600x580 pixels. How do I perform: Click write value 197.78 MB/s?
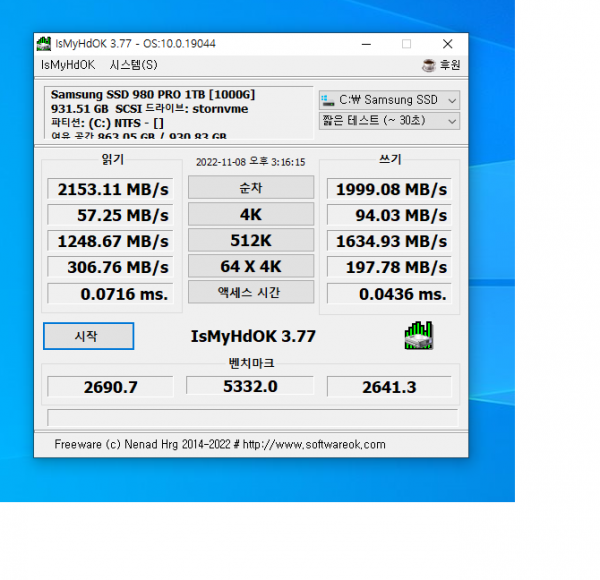389,267
